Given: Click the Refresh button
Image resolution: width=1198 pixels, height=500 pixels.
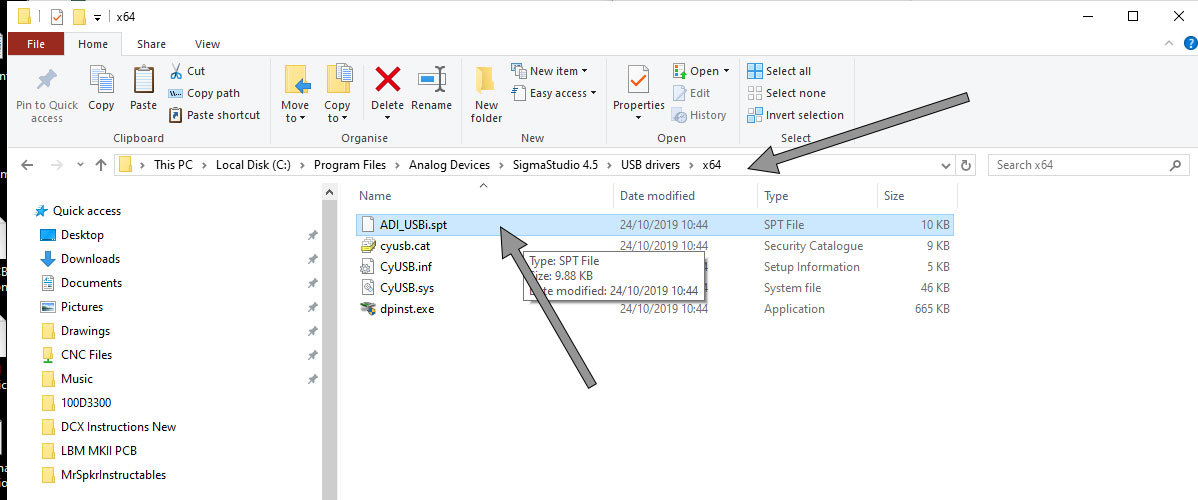Looking at the screenshot, I should 966,165.
